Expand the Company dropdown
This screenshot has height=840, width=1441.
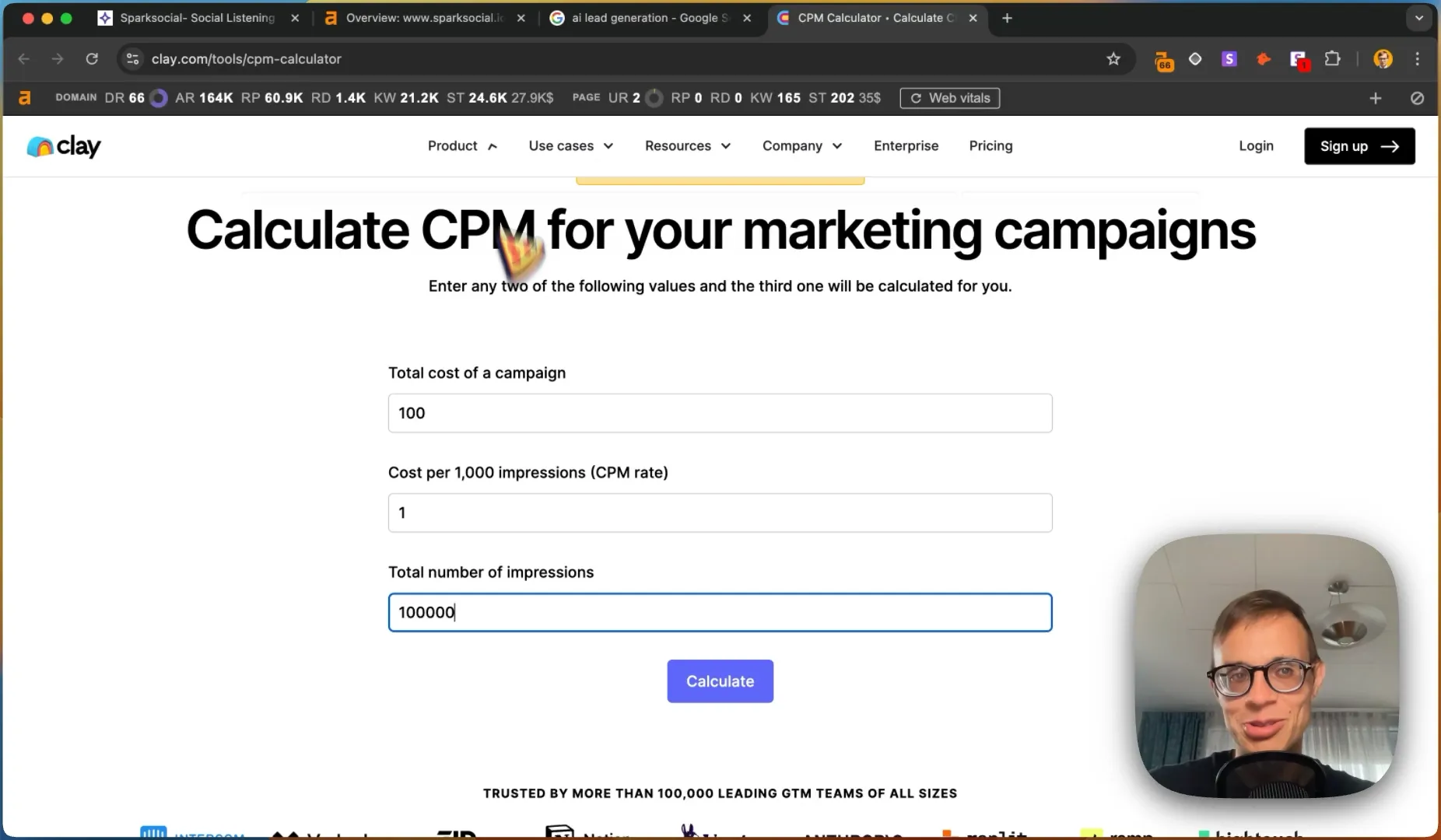(x=802, y=146)
